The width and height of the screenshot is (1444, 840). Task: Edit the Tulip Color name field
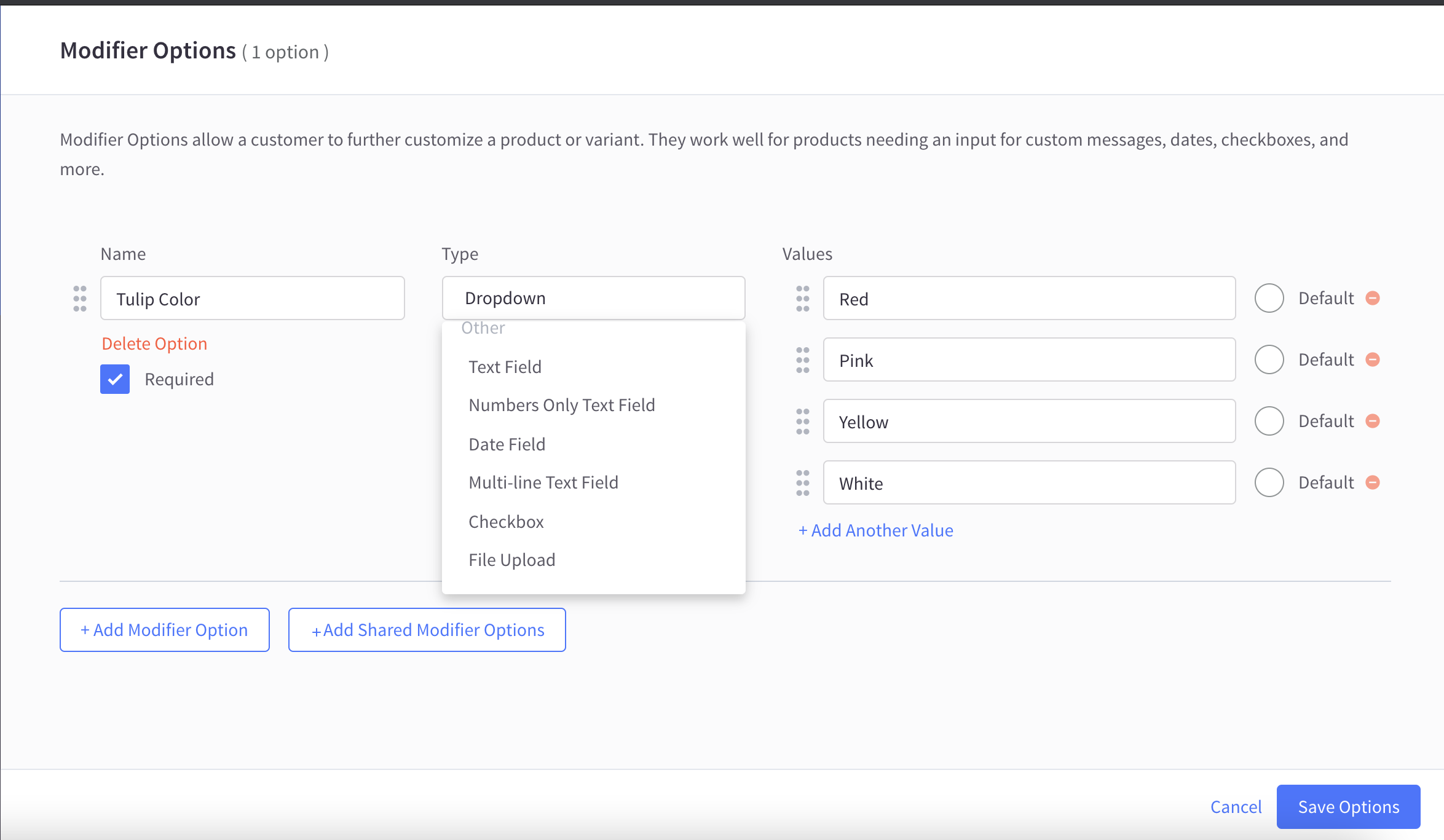tap(253, 298)
